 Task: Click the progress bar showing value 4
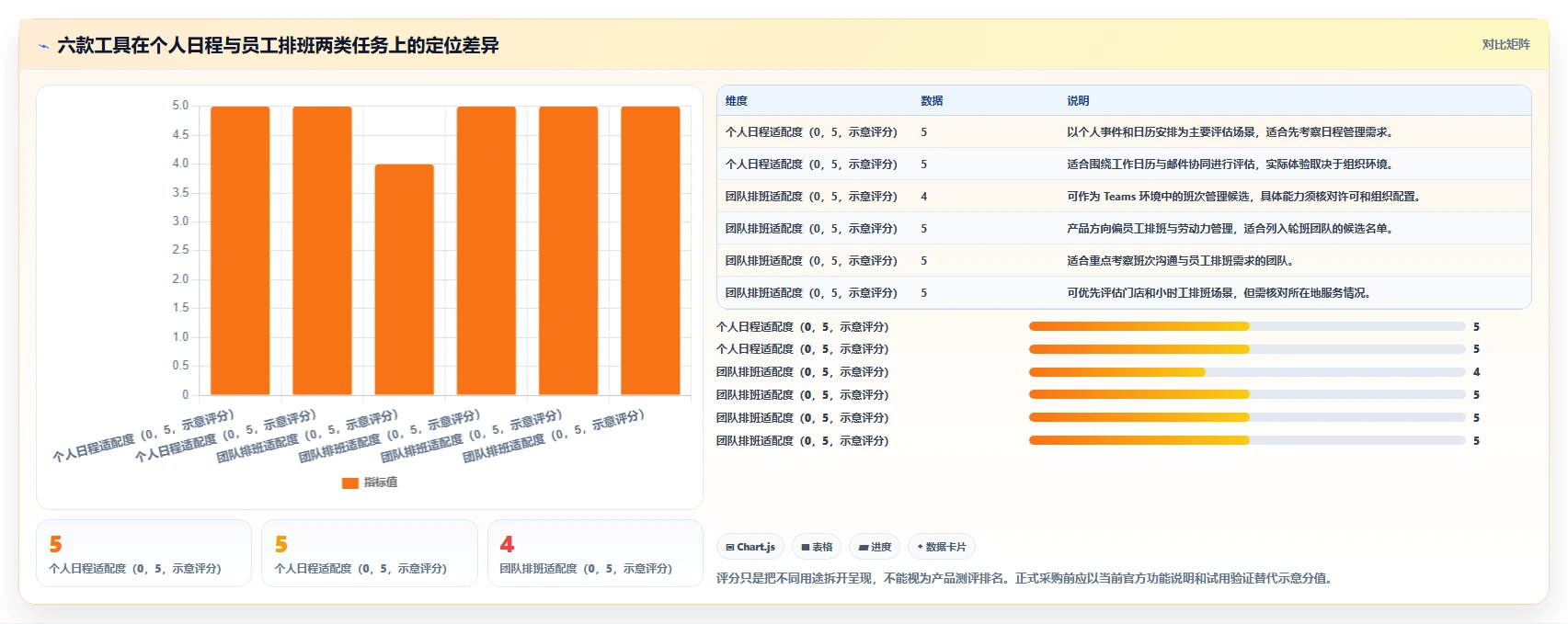[1247, 372]
